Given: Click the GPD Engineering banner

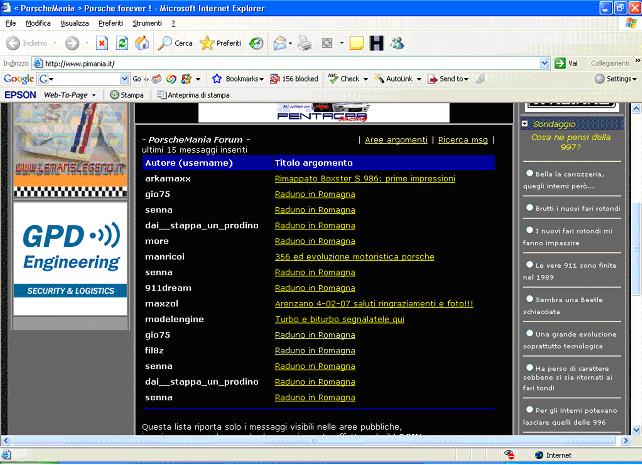Looking at the screenshot, I should click(x=70, y=259).
